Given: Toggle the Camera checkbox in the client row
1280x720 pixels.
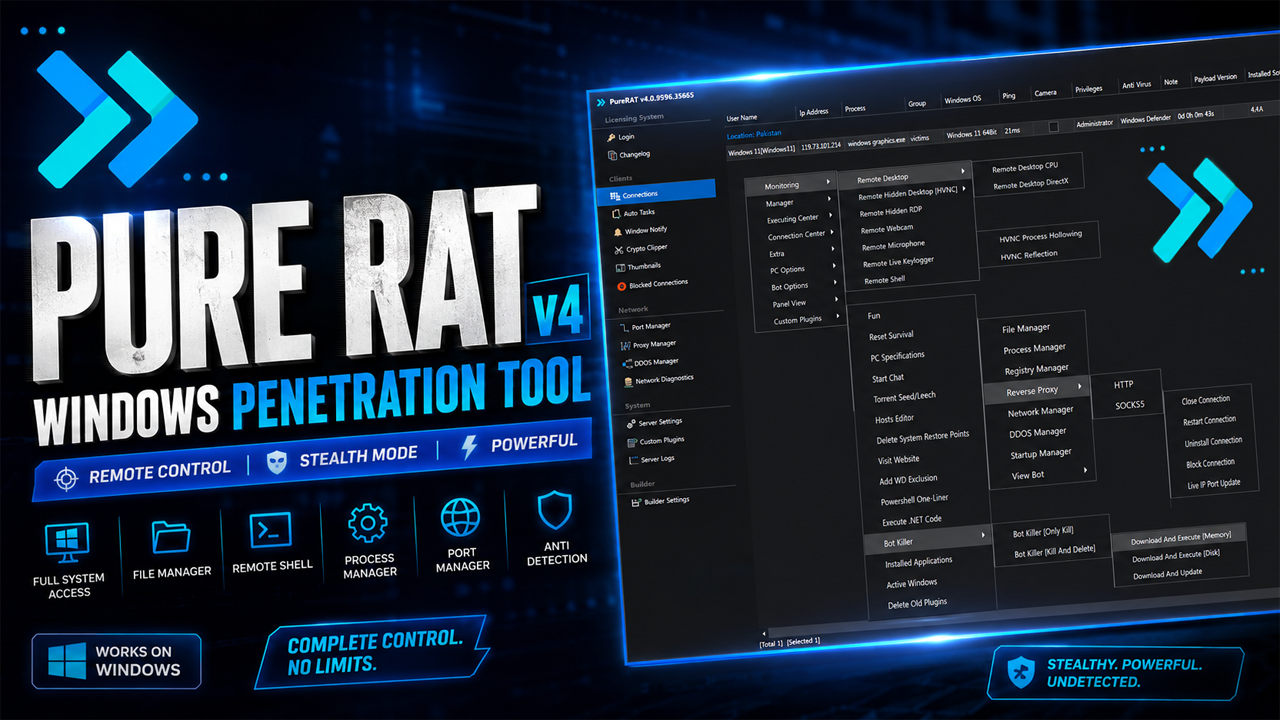Looking at the screenshot, I should click(1053, 126).
